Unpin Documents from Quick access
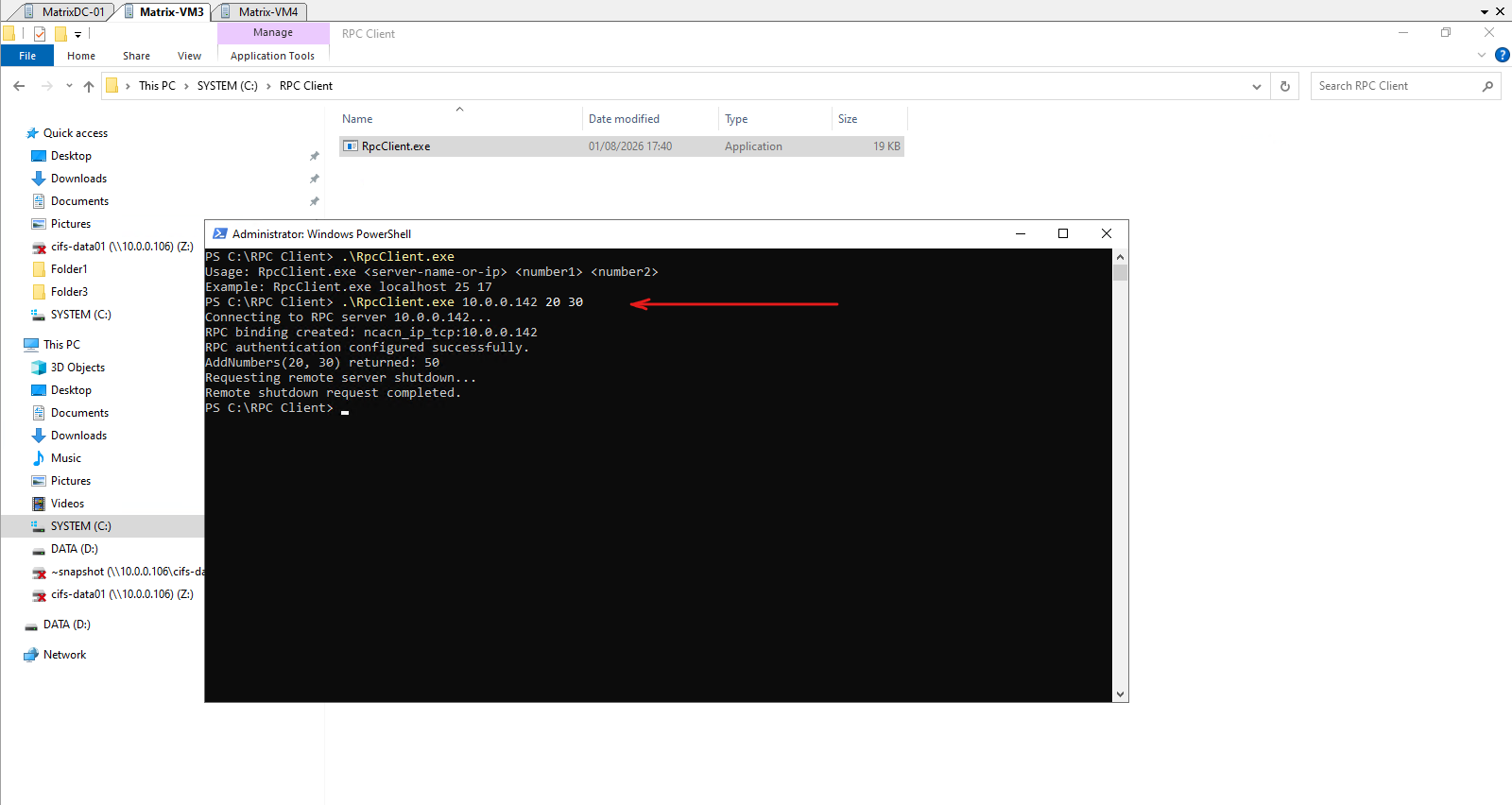 pos(315,201)
